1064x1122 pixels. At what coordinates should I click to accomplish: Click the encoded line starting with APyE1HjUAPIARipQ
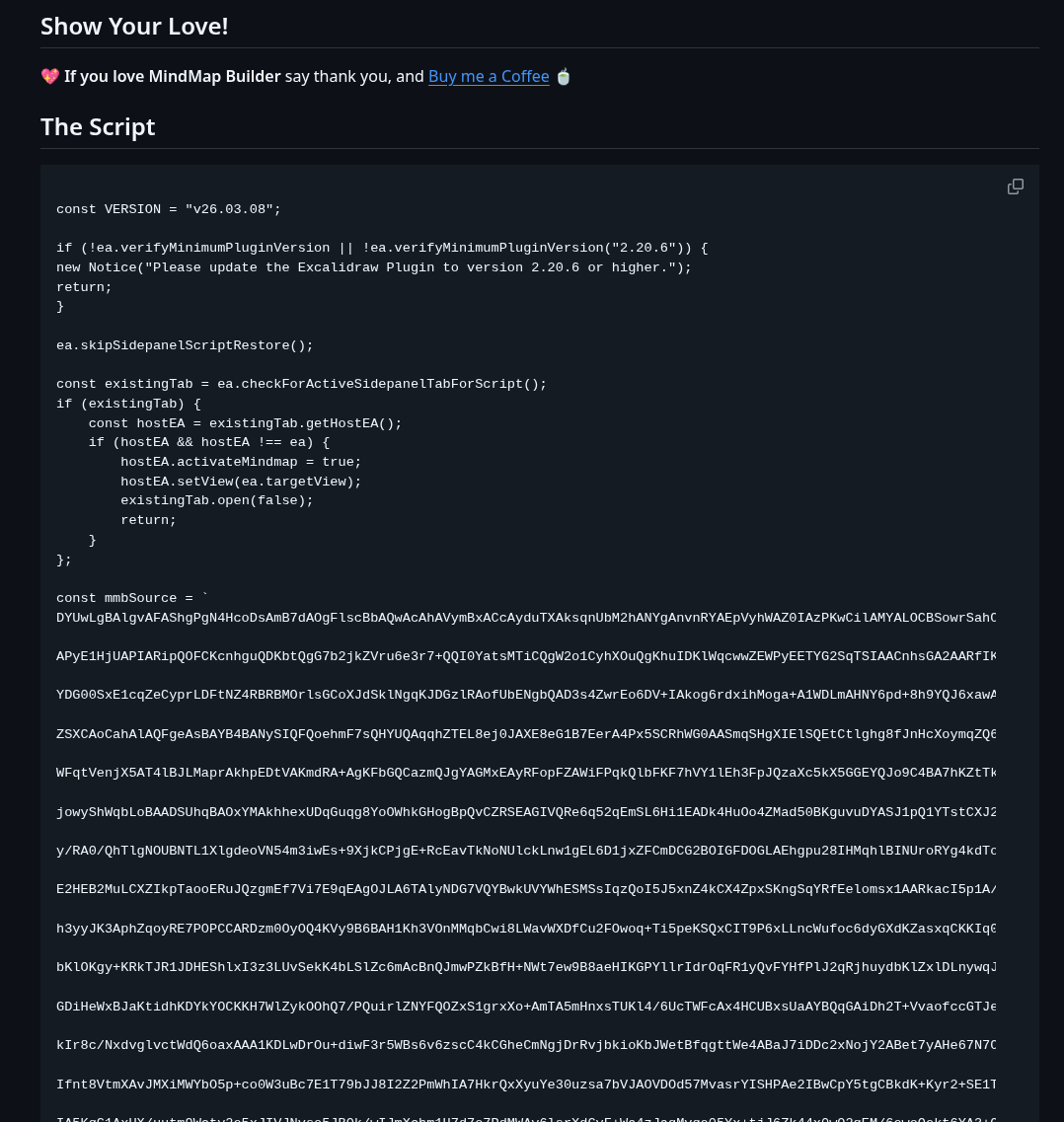(x=525, y=656)
